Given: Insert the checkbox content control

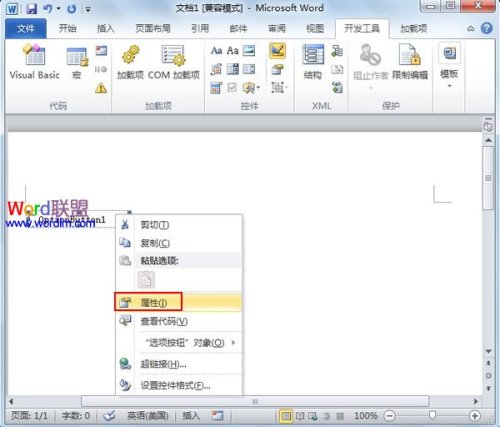Looking at the screenshot, I should pos(233,88).
